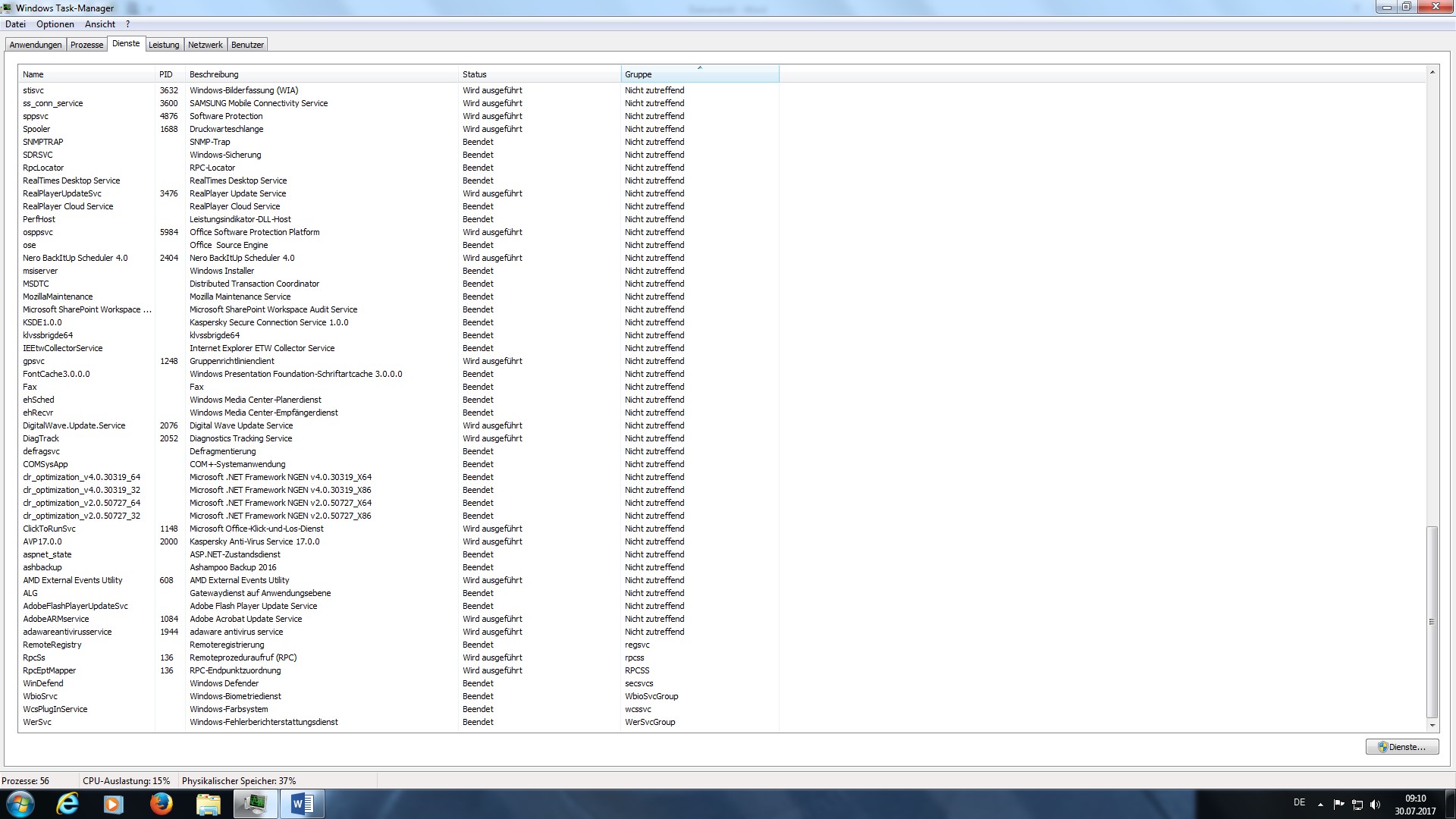Image resolution: width=1456 pixels, height=819 pixels.
Task: Sort services by the PID column
Action: point(170,74)
